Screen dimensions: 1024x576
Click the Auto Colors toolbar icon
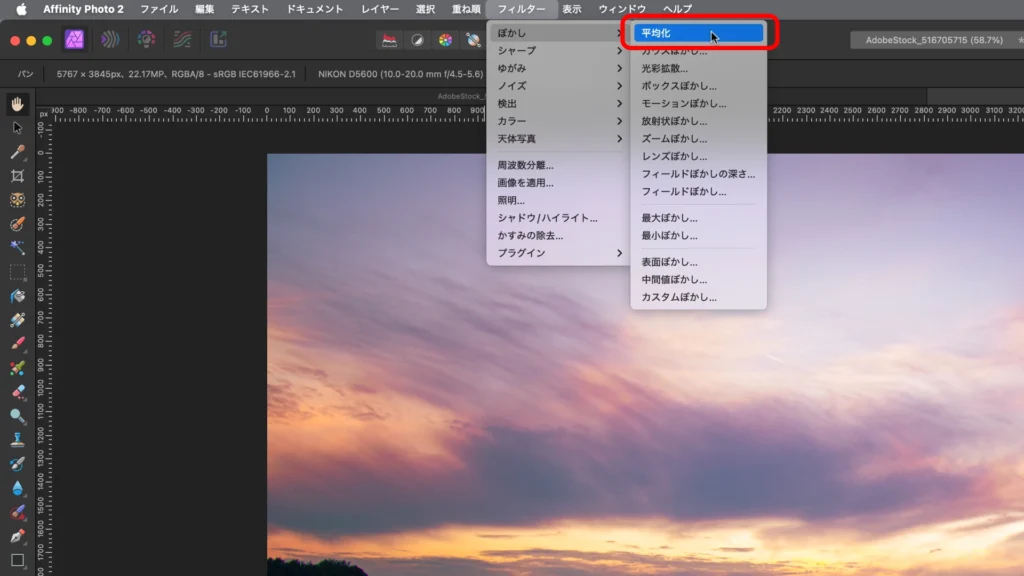[446, 40]
